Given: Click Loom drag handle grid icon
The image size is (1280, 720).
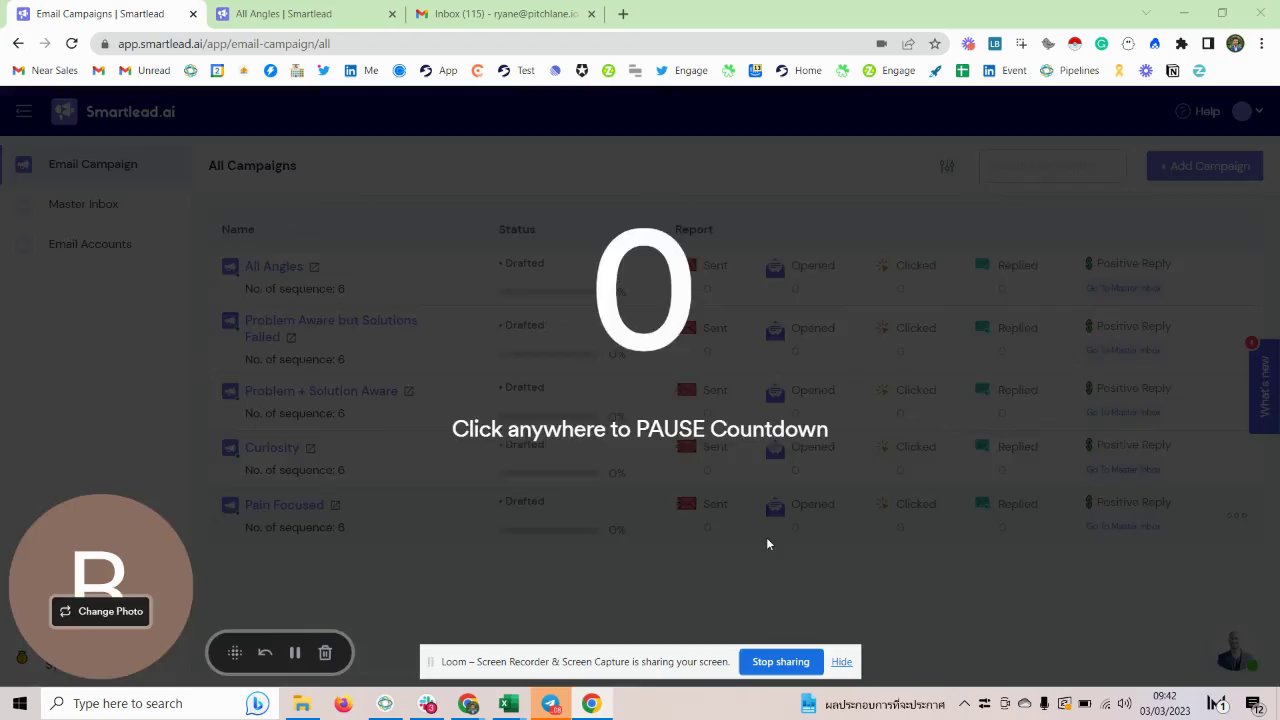Looking at the screenshot, I should (235, 653).
